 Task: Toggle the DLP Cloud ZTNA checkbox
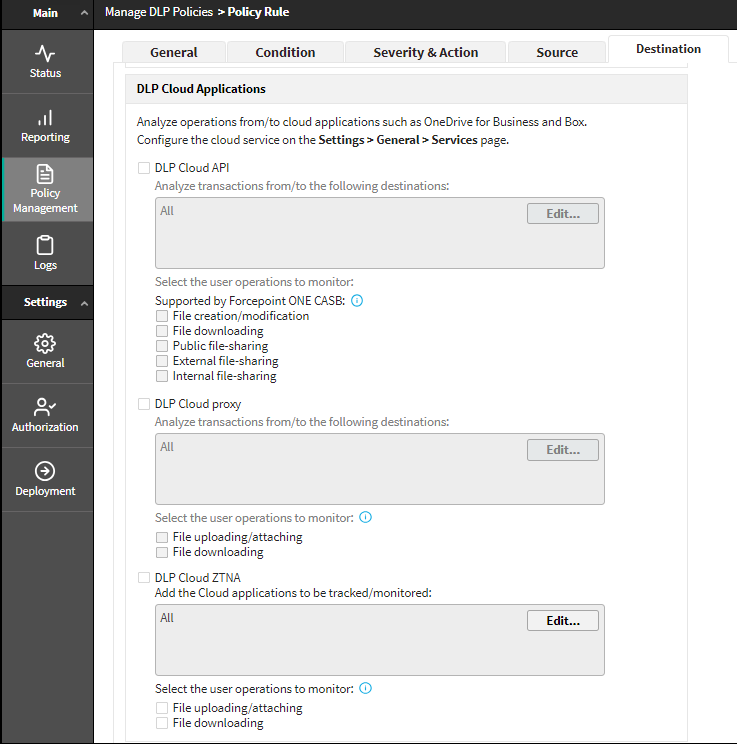144,578
